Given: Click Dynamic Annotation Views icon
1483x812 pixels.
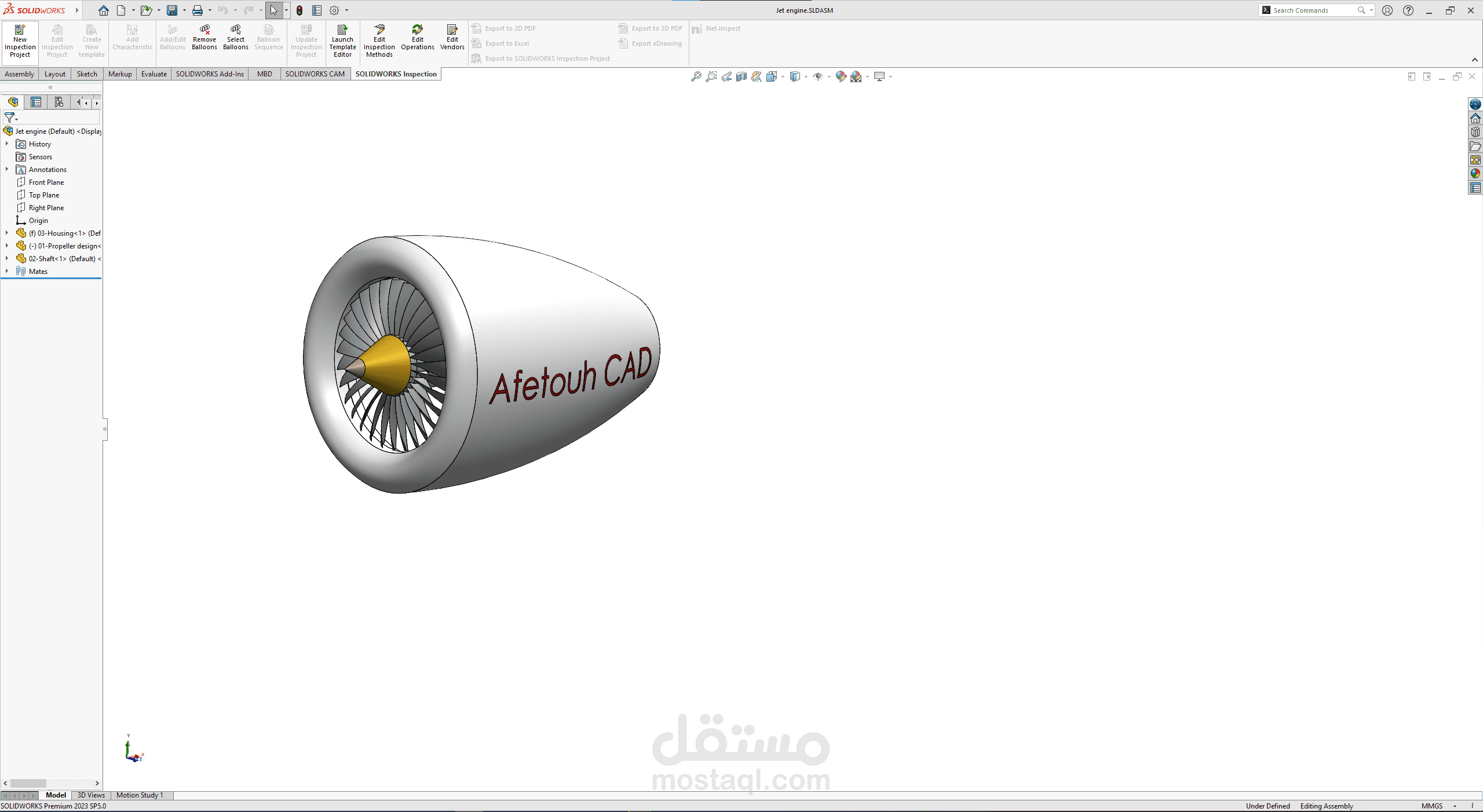Looking at the screenshot, I should [x=757, y=76].
